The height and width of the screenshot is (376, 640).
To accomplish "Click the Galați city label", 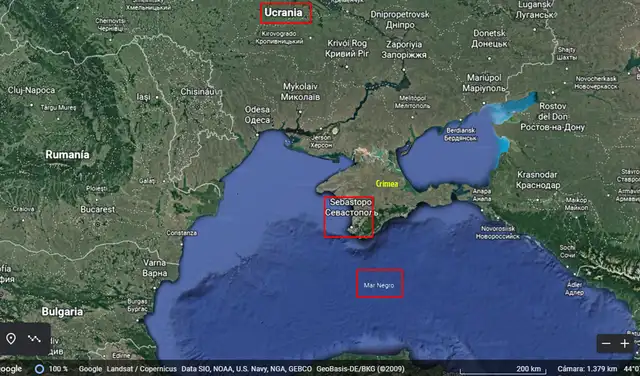I will click(147, 181).
